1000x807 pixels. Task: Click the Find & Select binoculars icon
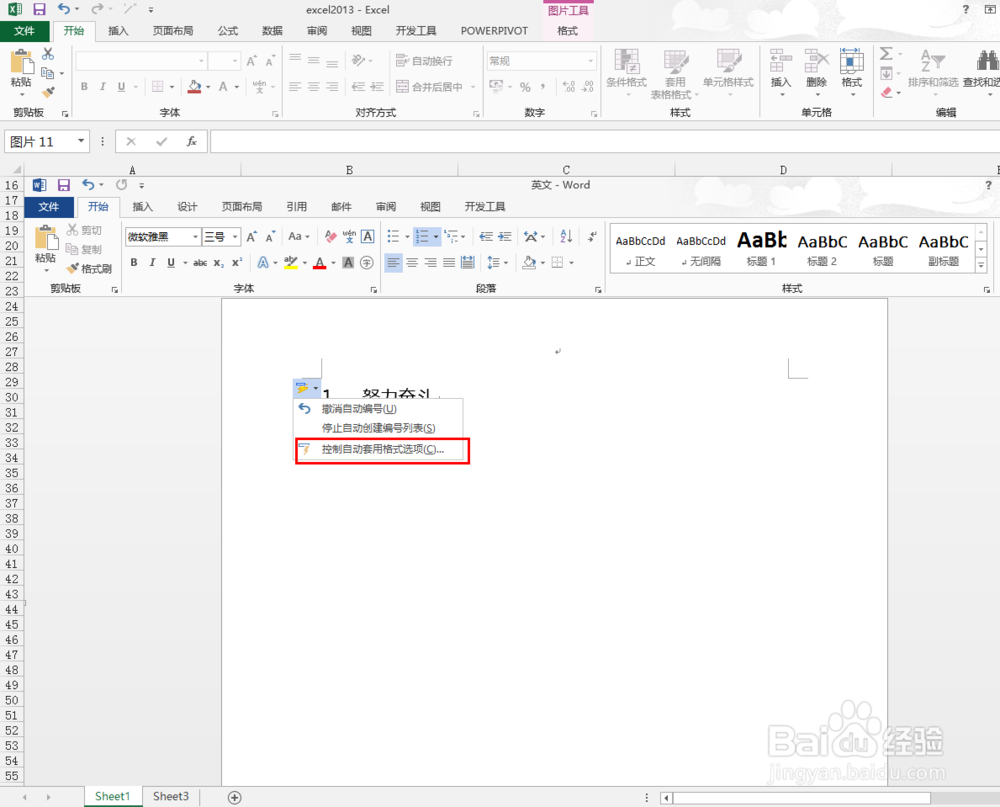point(987,61)
